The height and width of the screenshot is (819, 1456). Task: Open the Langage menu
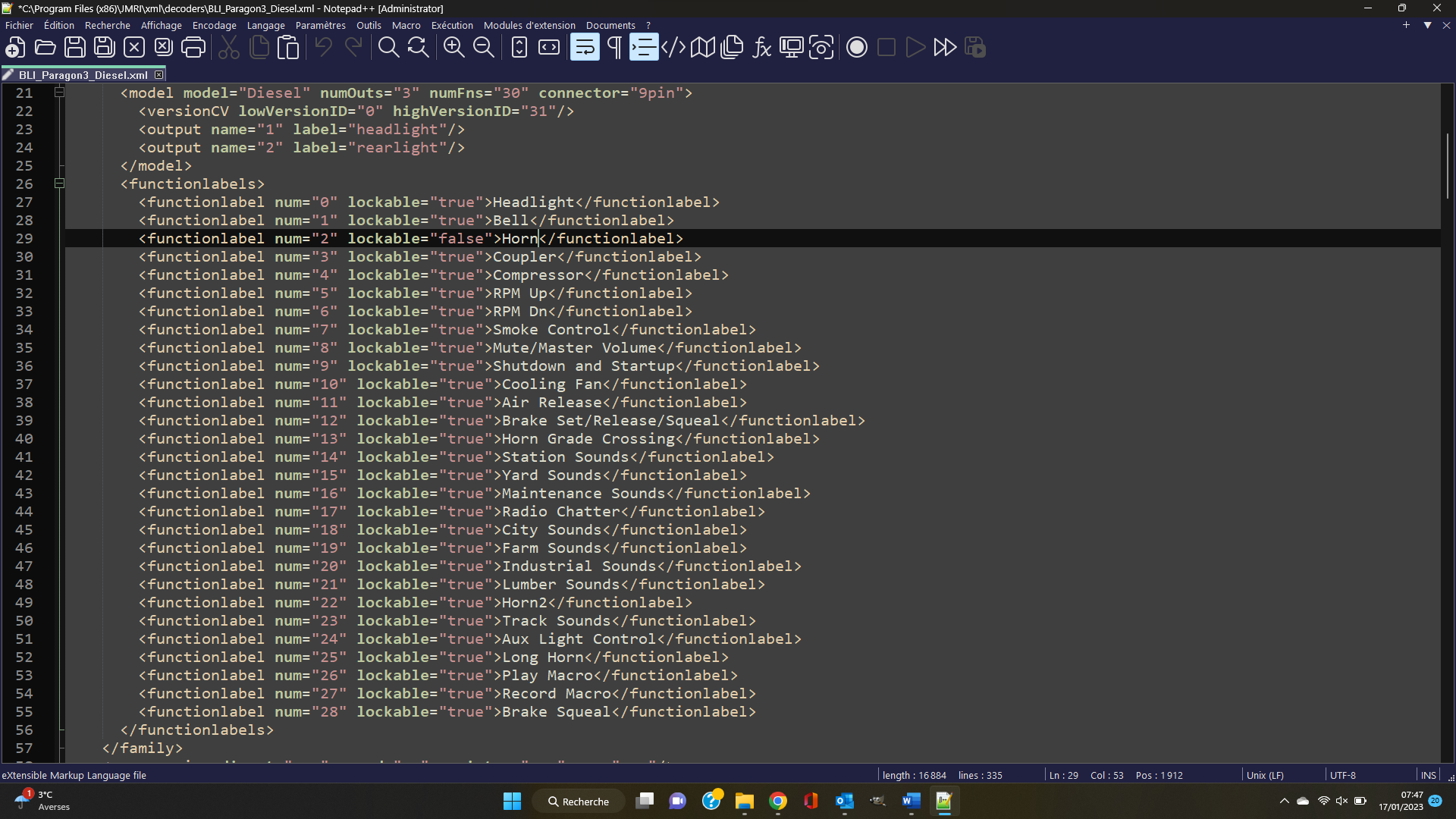[x=266, y=25]
